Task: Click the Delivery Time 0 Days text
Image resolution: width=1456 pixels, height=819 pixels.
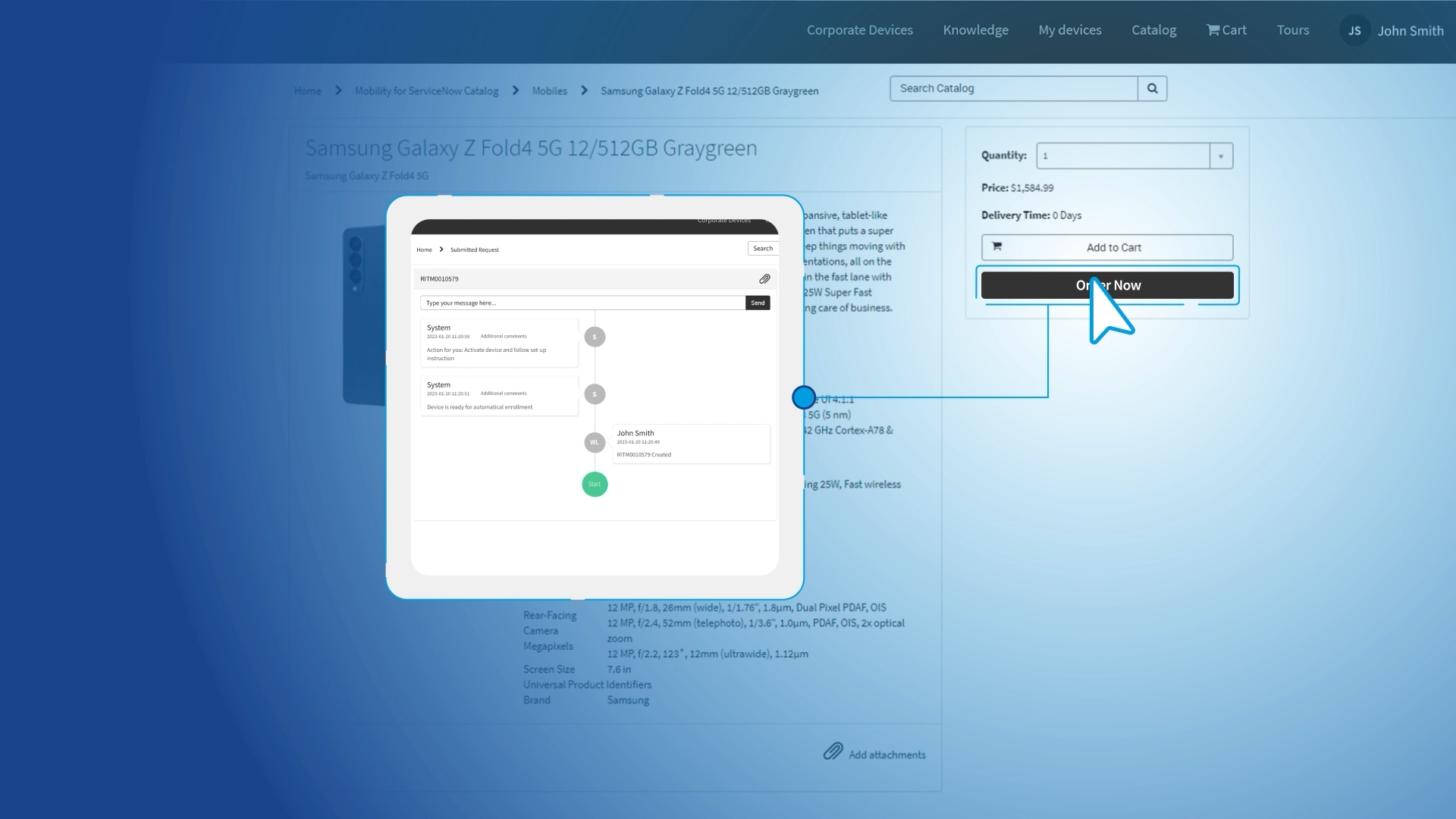Action: pos(1031,215)
